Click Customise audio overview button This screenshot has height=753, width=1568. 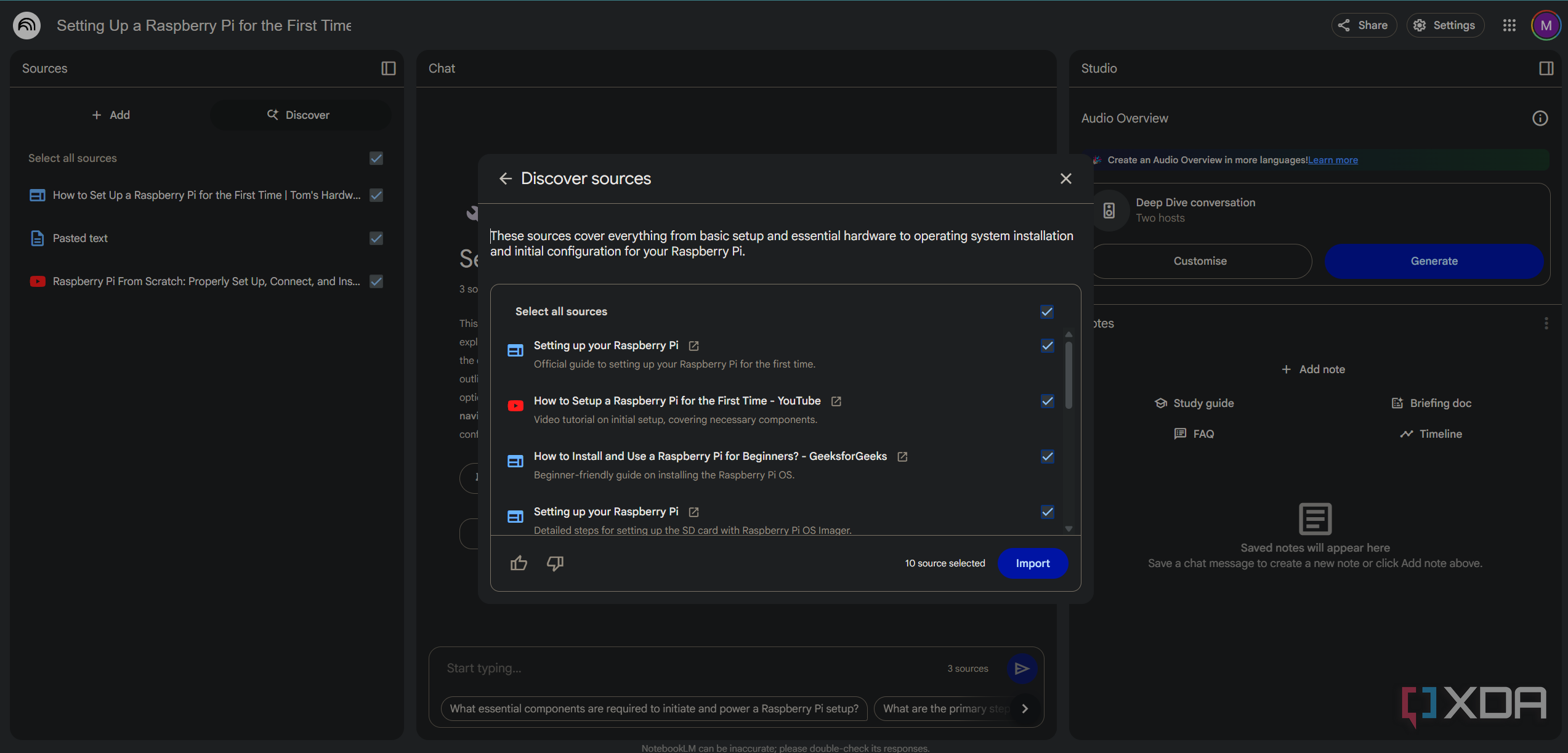pyautogui.click(x=1200, y=261)
